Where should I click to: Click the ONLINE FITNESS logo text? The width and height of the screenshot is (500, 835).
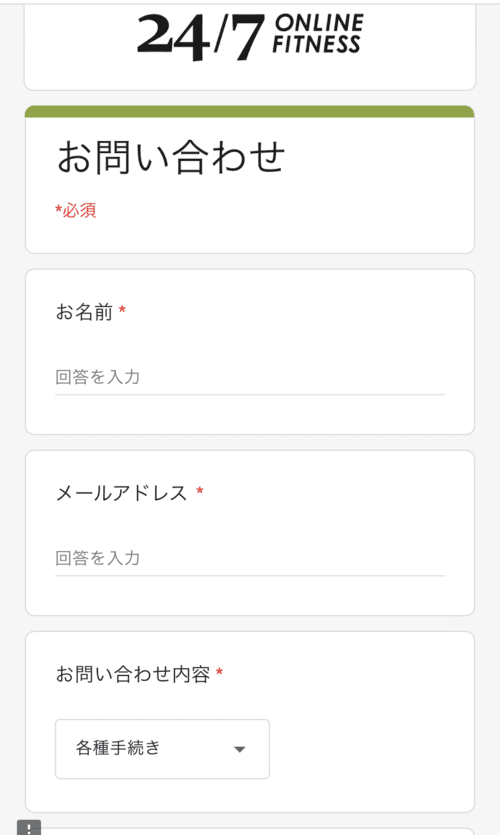click(x=318, y=34)
